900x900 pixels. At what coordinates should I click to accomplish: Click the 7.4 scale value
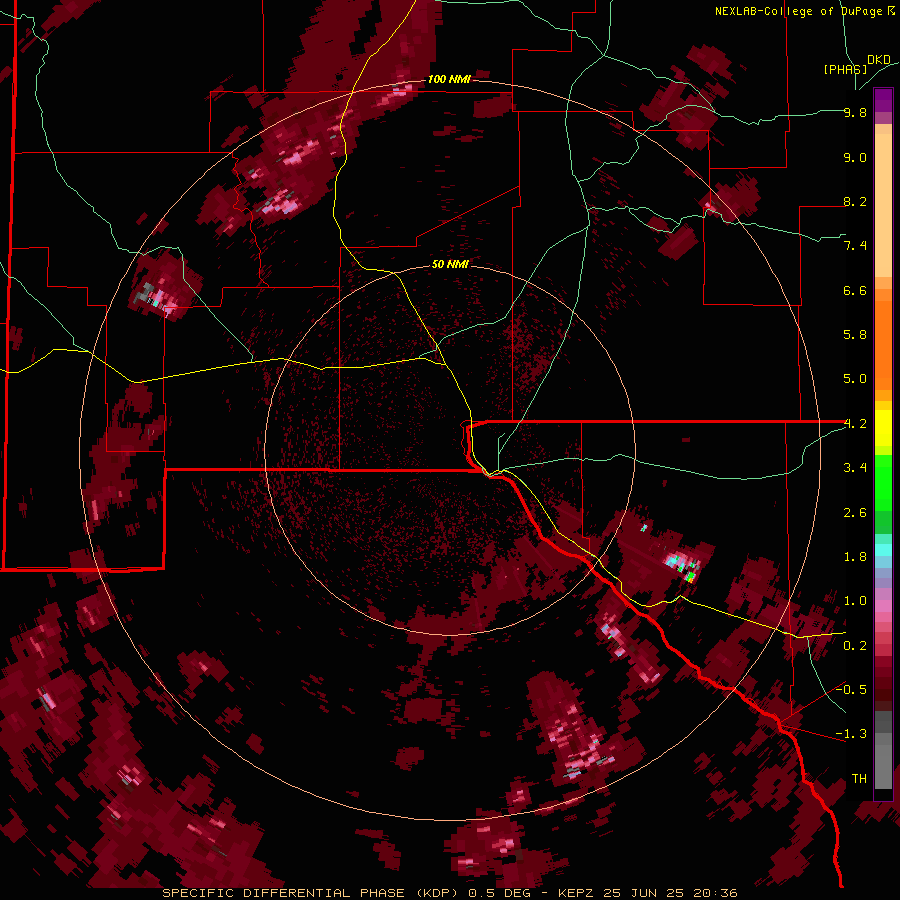855,246
